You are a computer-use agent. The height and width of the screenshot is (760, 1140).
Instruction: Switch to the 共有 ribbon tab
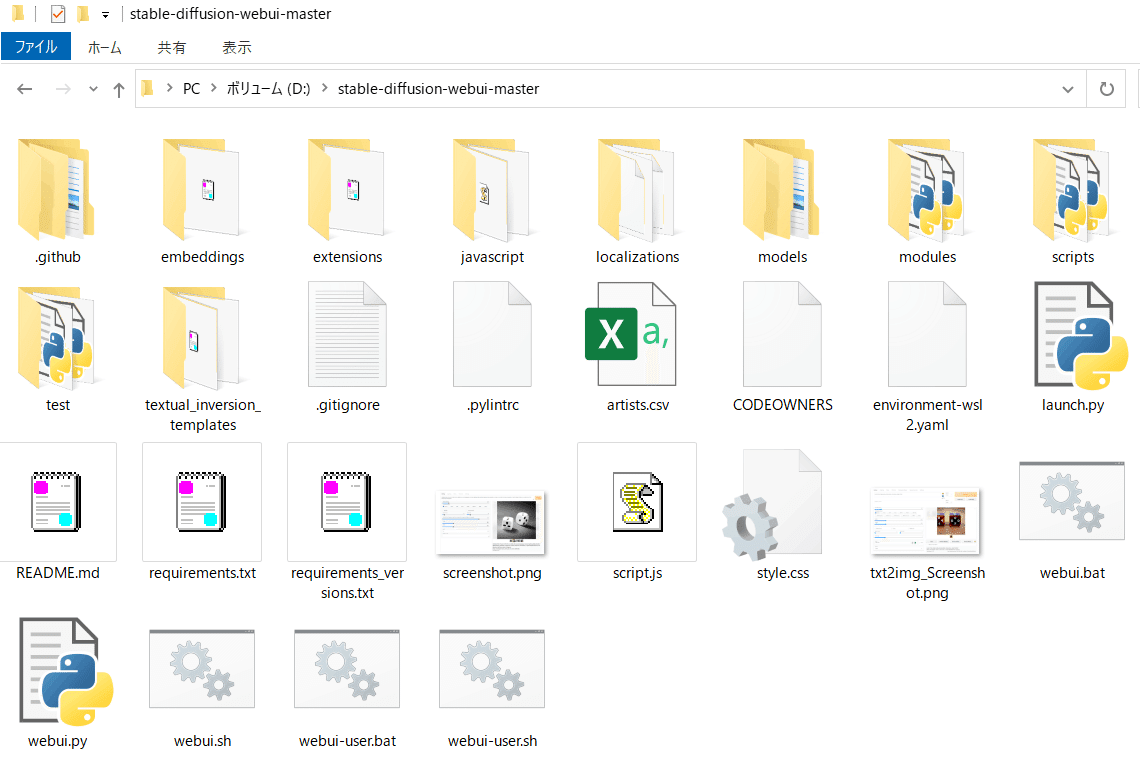tap(172, 47)
